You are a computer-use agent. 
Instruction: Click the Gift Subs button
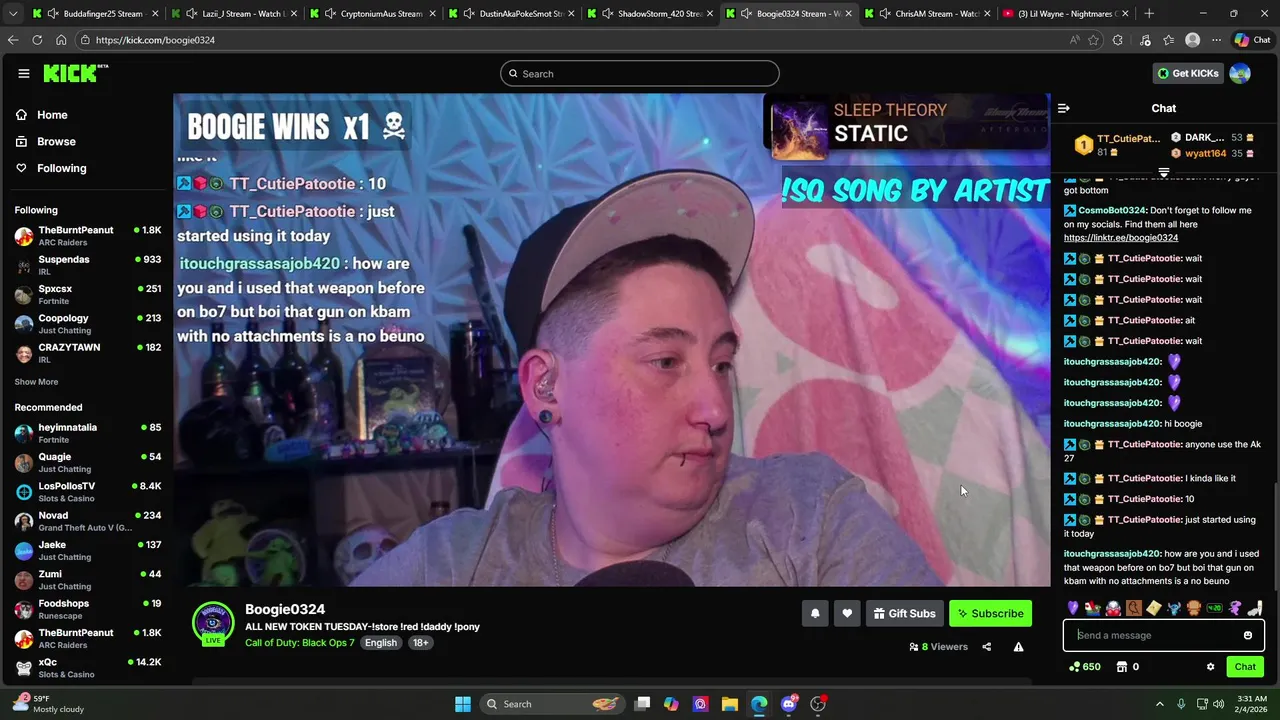[x=903, y=613]
